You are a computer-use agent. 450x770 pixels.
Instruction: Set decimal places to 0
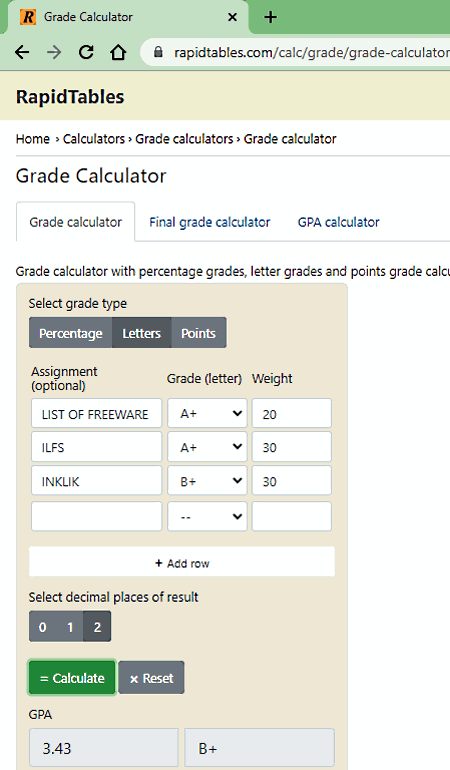pyautogui.click(x=43, y=627)
